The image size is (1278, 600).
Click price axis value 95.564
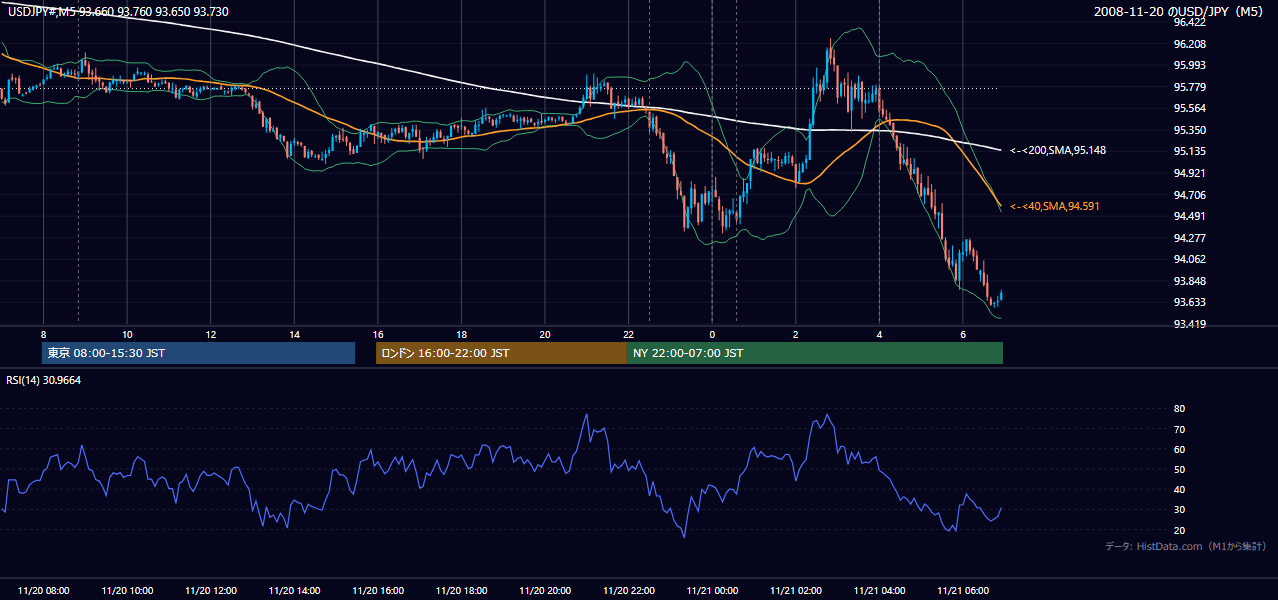[x=1189, y=108]
